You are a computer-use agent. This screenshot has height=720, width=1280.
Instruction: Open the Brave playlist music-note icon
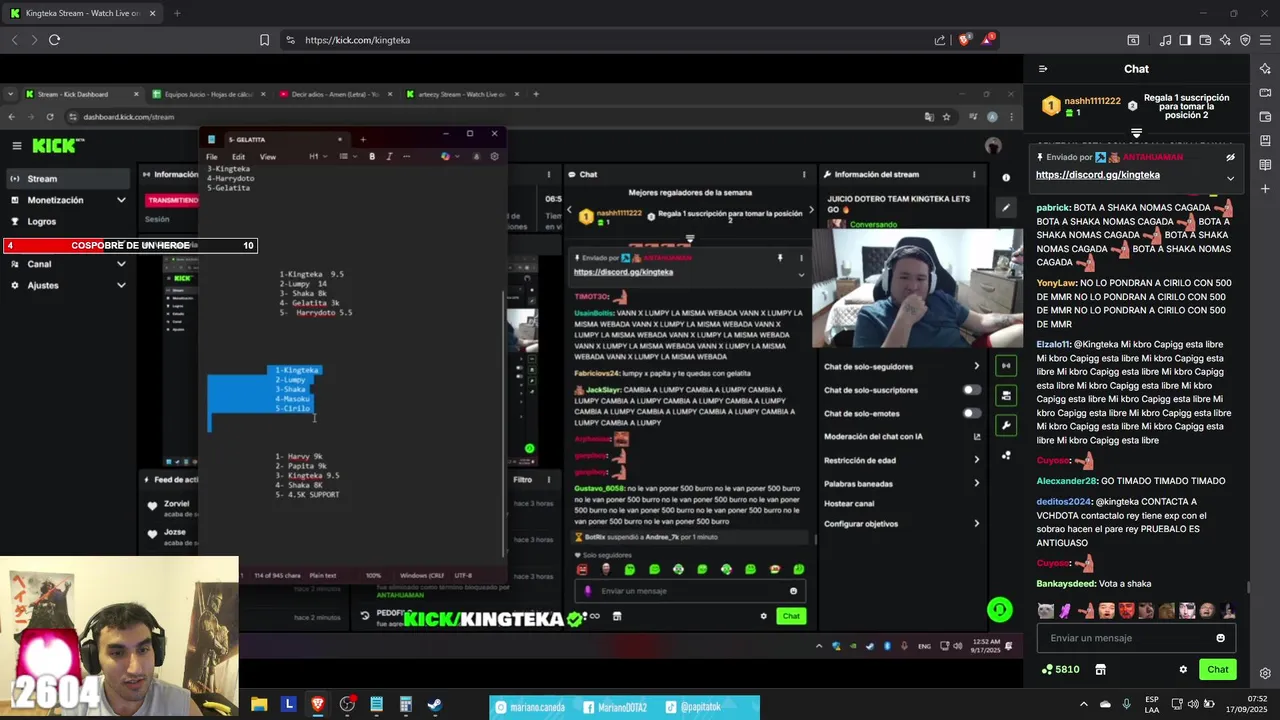tap(1165, 40)
